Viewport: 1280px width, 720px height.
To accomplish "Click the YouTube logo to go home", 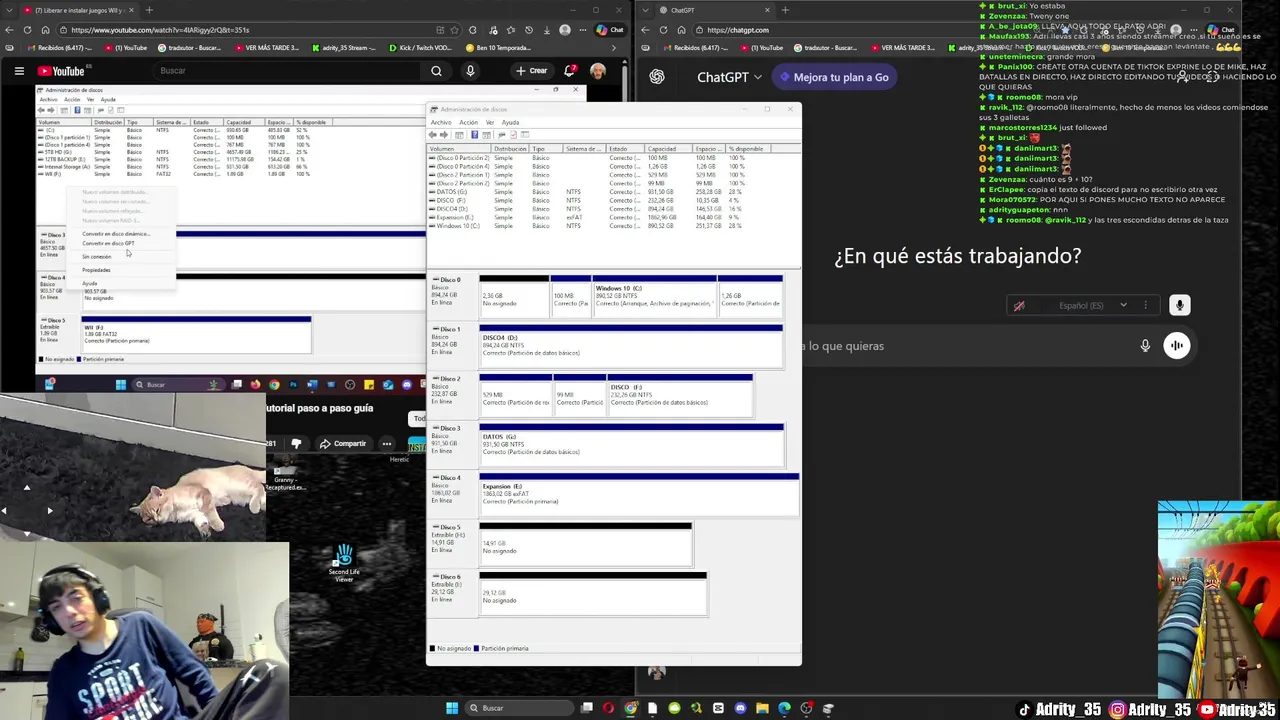I will pyautogui.click(x=62, y=71).
